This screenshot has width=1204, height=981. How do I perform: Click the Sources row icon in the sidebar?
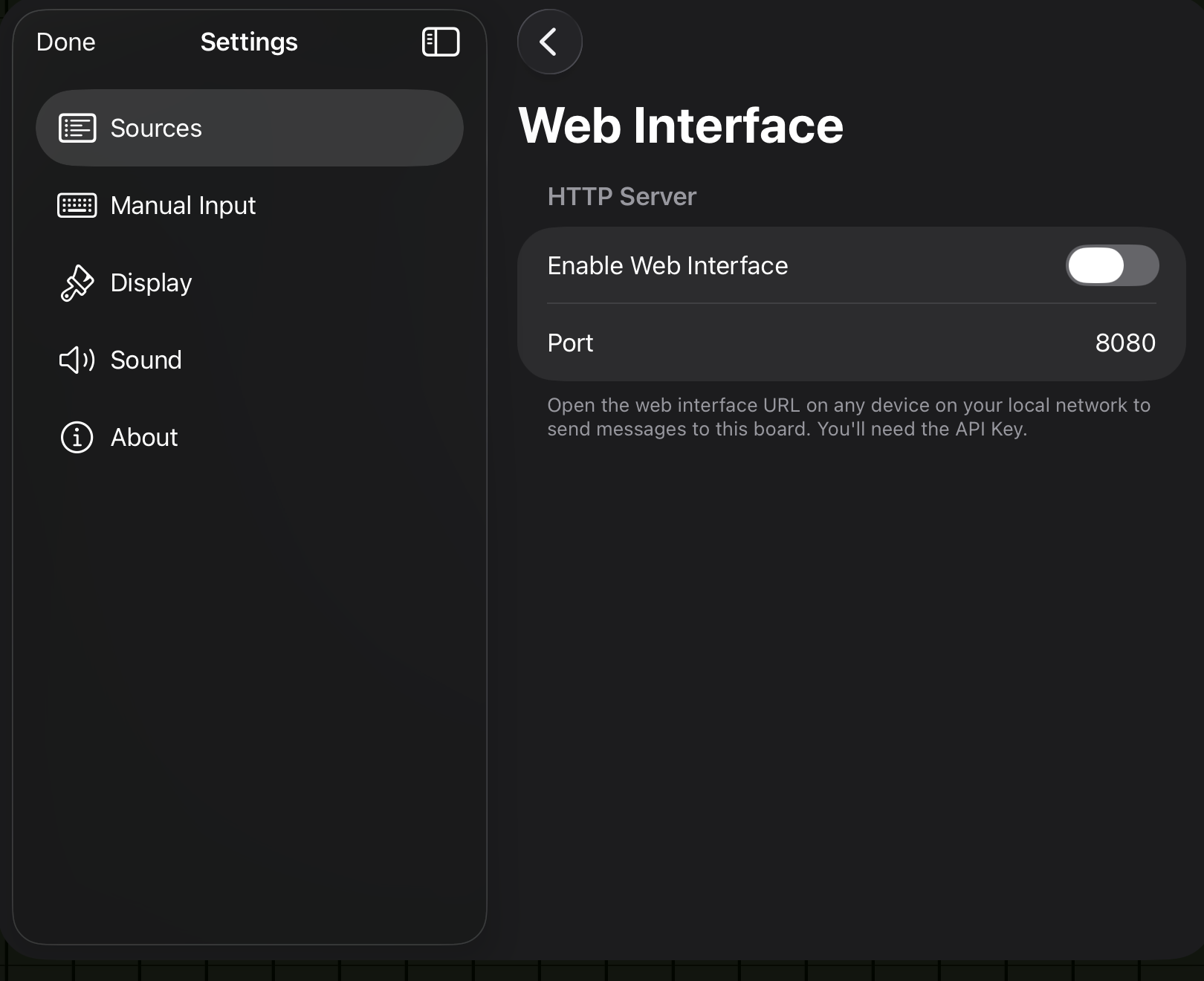[76, 128]
